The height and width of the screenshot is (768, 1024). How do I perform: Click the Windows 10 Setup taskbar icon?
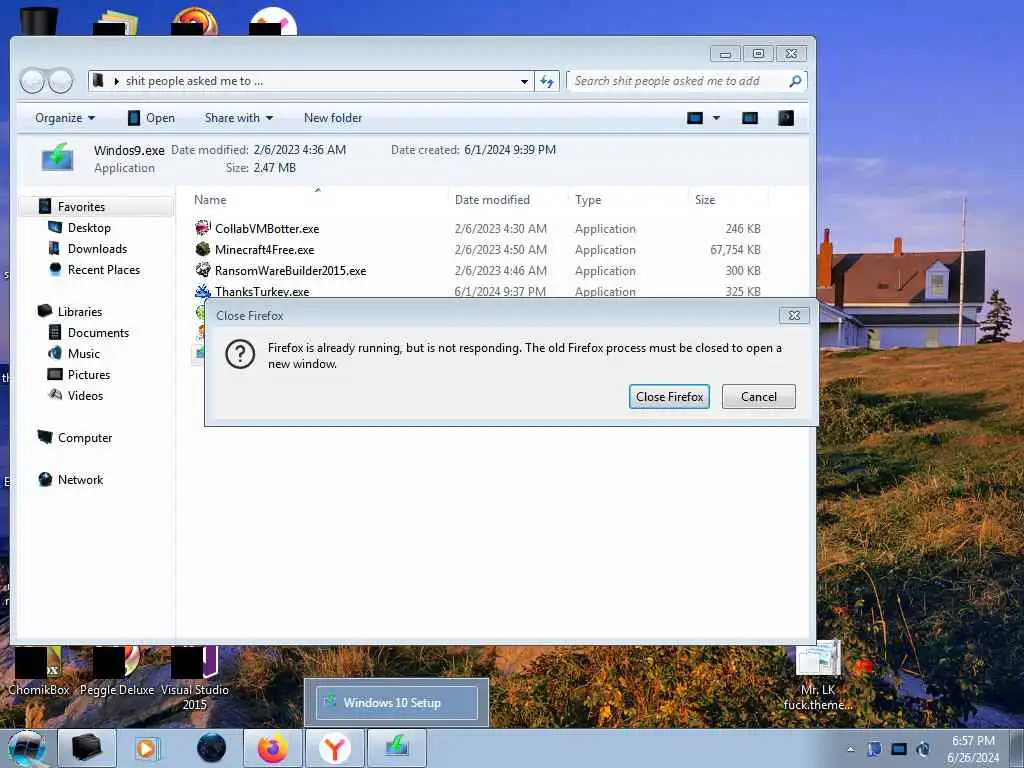pos(397,748)
